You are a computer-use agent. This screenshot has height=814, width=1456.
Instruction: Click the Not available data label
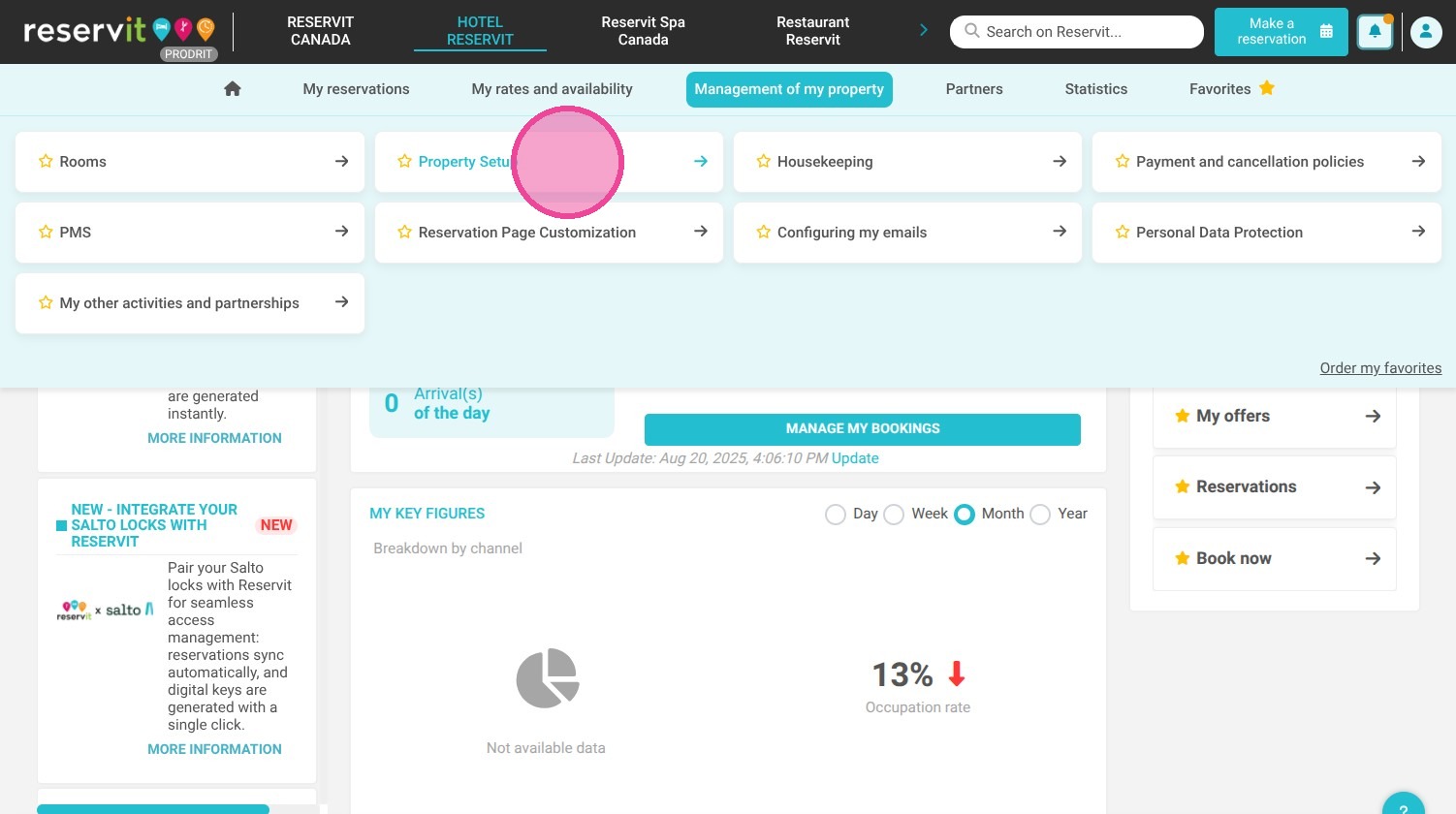pos(546,748)
